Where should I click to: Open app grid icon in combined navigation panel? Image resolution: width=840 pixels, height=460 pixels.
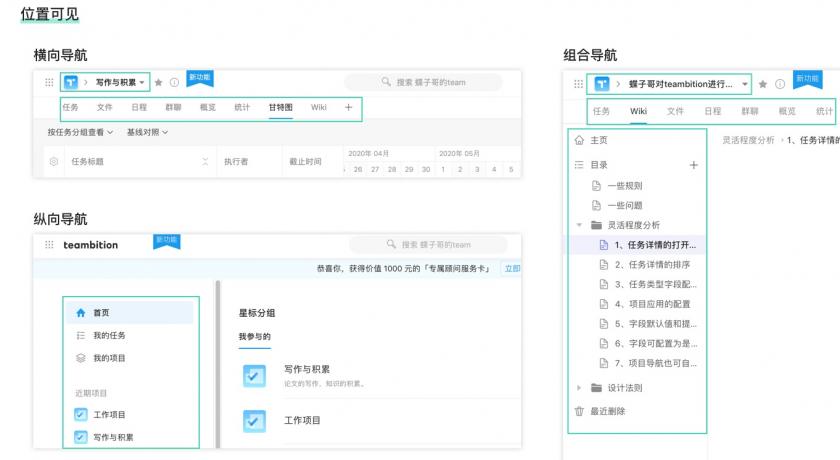point(578,84)
